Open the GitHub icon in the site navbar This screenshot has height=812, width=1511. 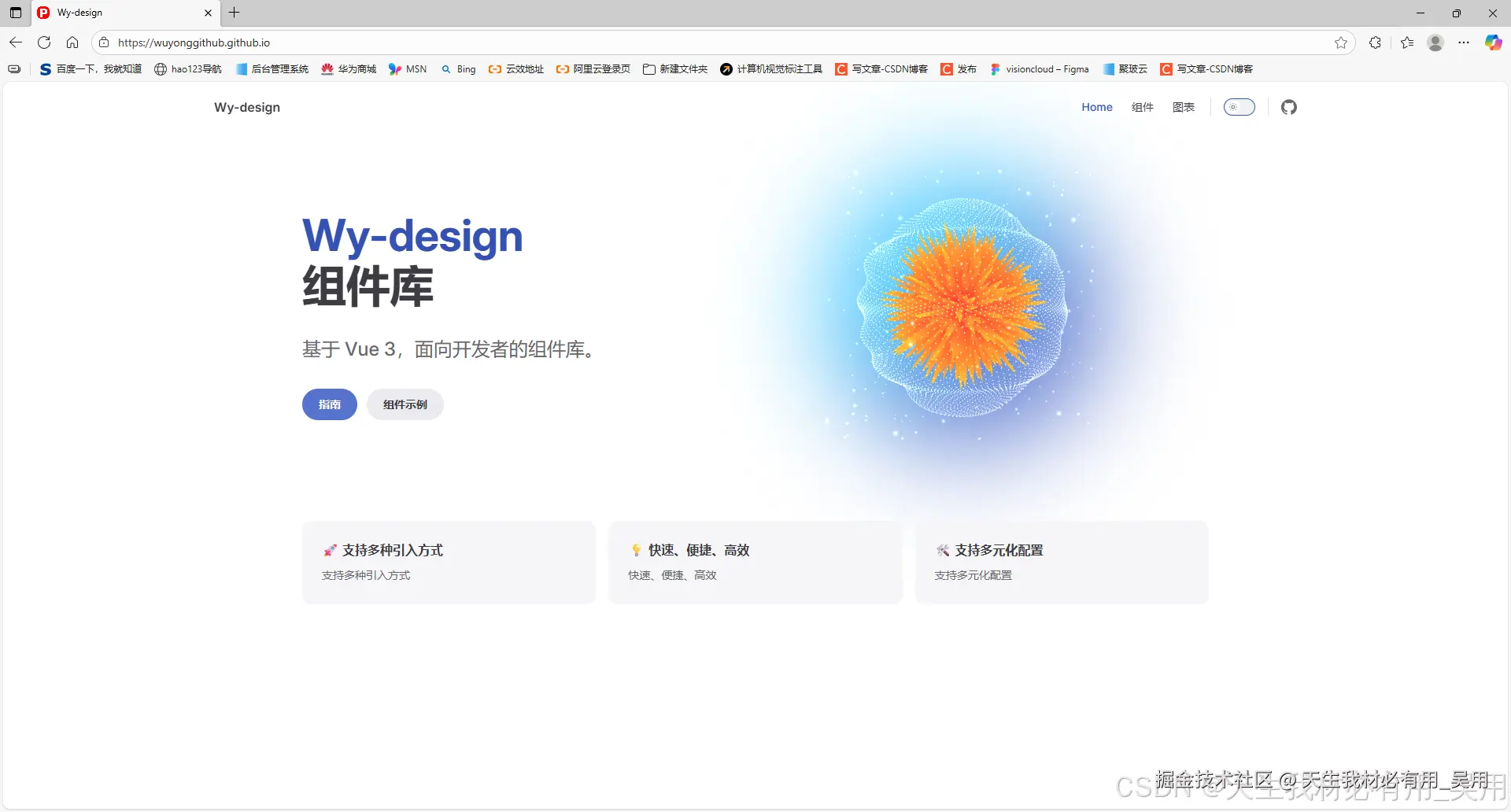point(1288,107)
